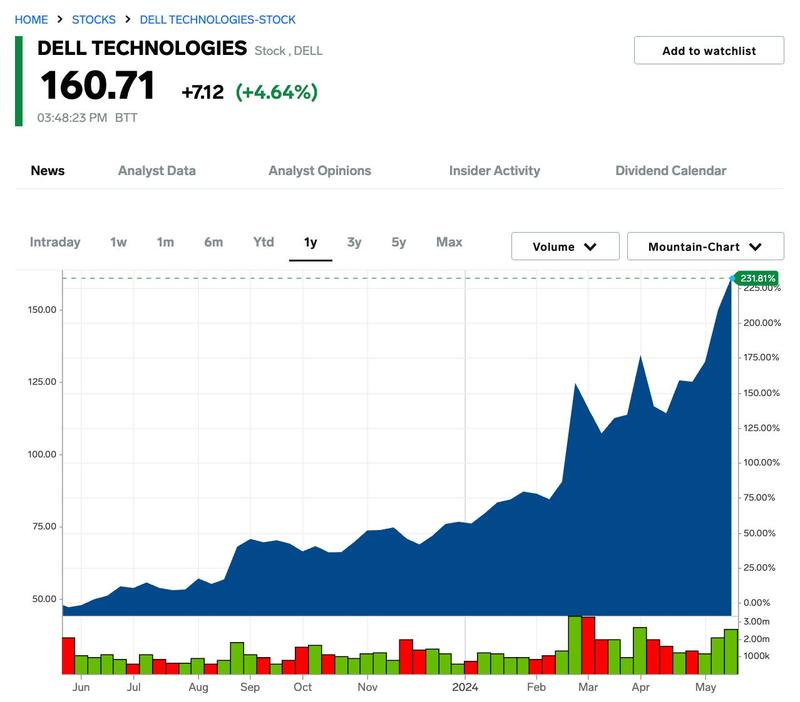
Task: Click the DELL TECHNOLOGIES heading
Action: [142, 48]
